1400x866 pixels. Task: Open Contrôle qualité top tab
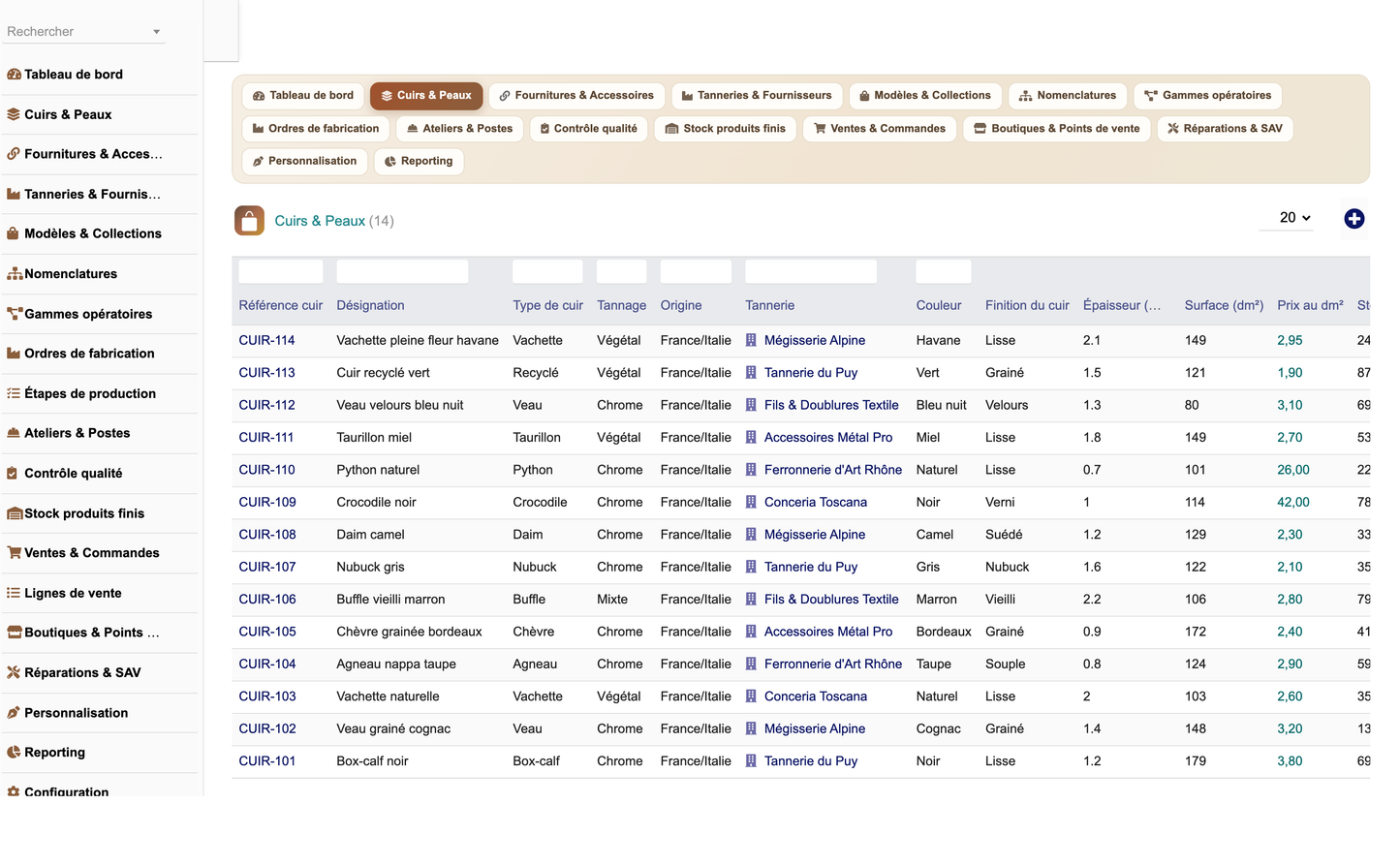point(589,129)
